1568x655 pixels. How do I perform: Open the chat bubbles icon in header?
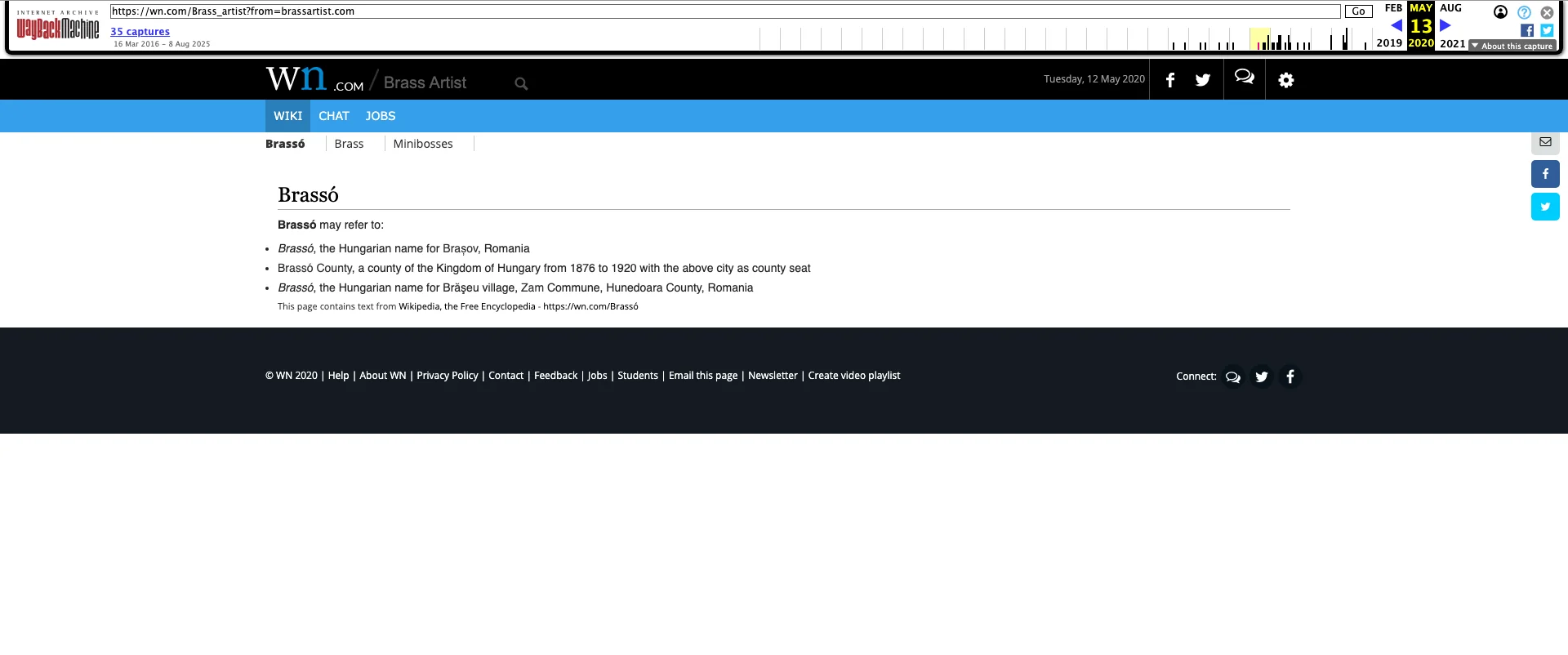pyautogui.click(x=1244, y=78)
